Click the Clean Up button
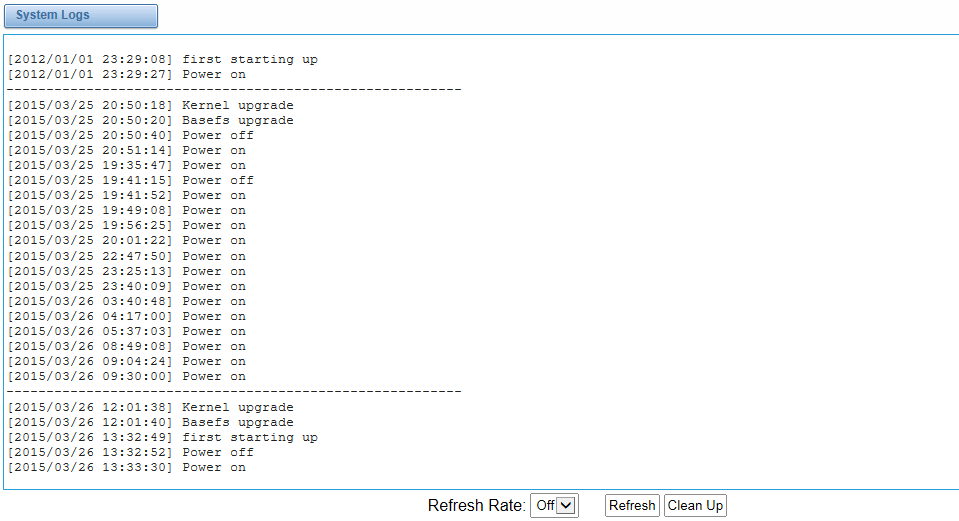This screenshot has width=959, height=521. click(695, 506)
